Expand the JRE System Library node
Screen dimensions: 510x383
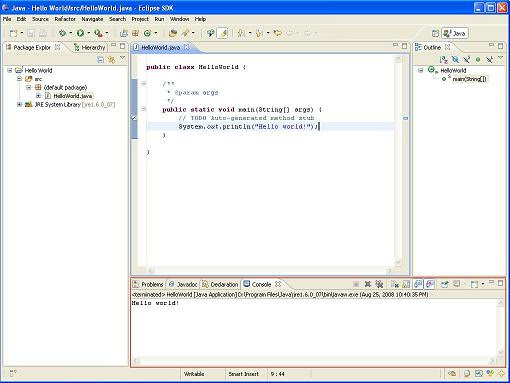click(20, 105)
